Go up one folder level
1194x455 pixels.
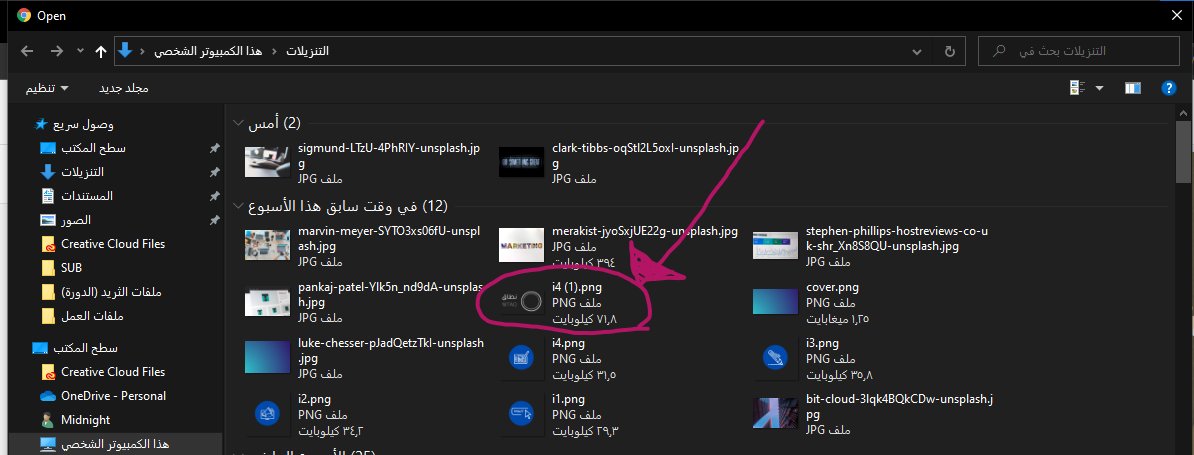point(101,51)
